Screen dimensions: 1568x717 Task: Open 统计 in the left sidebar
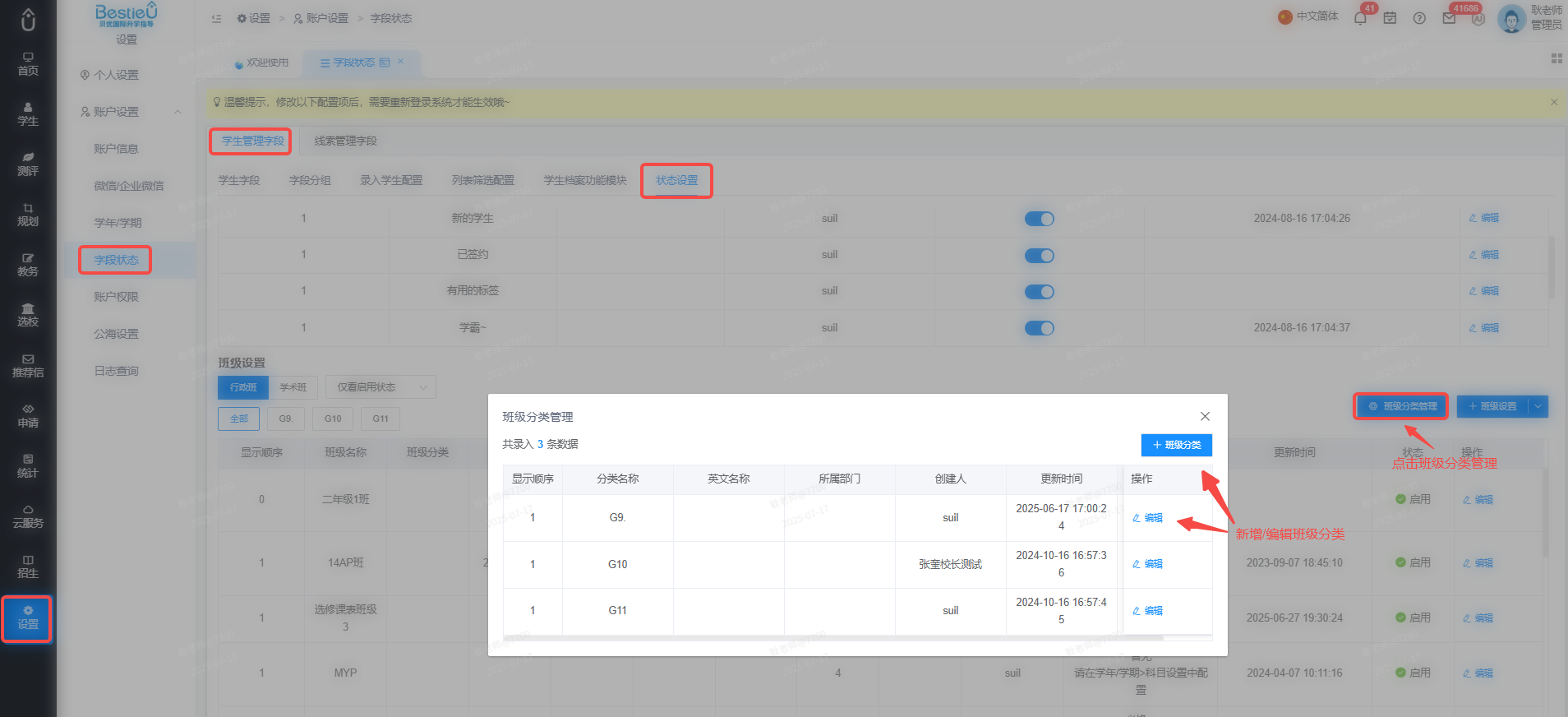[28, 466]
